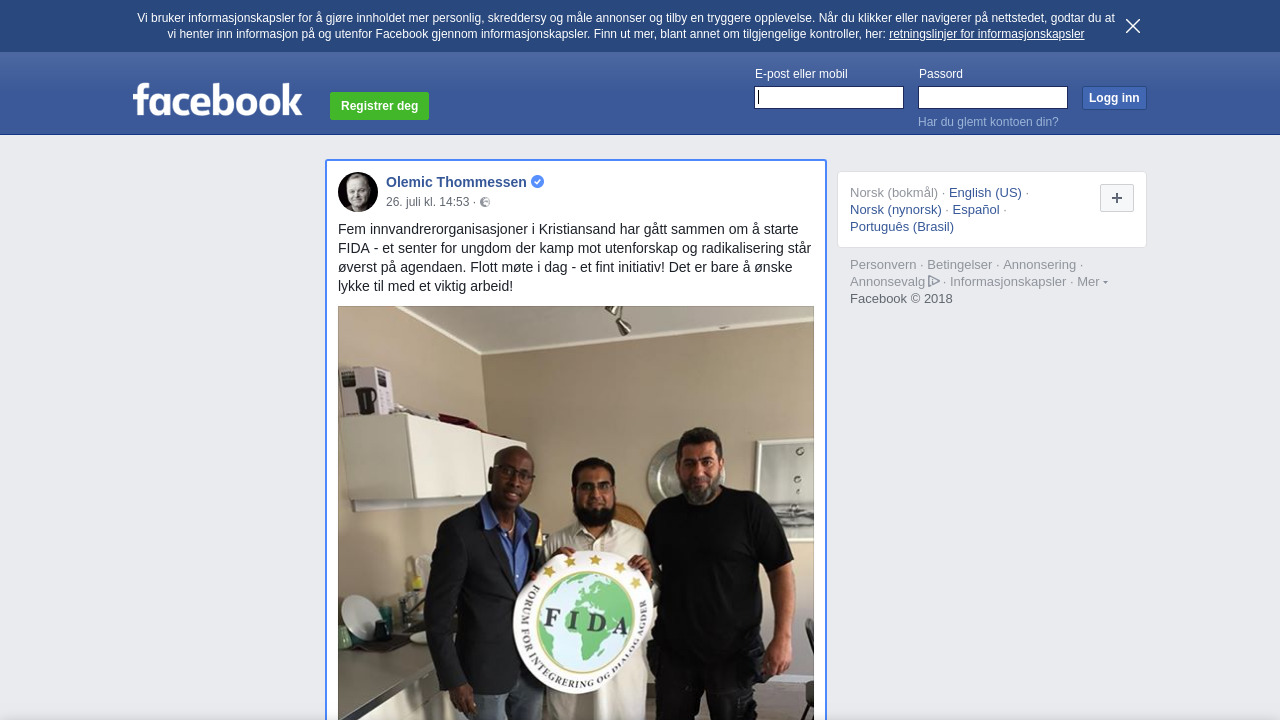The height and width of the screenshot is (720, 1280).
Task: Click the verified badge beside Olemic Thommessen
Action: 538,182
